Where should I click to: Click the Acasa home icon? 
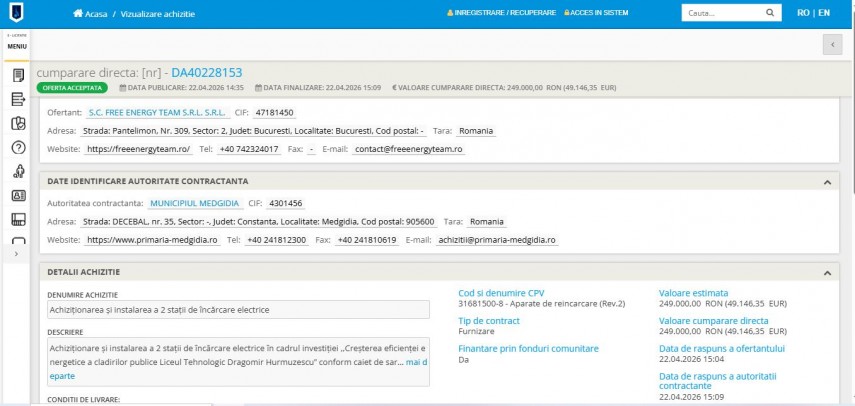(x=78, y=14)
